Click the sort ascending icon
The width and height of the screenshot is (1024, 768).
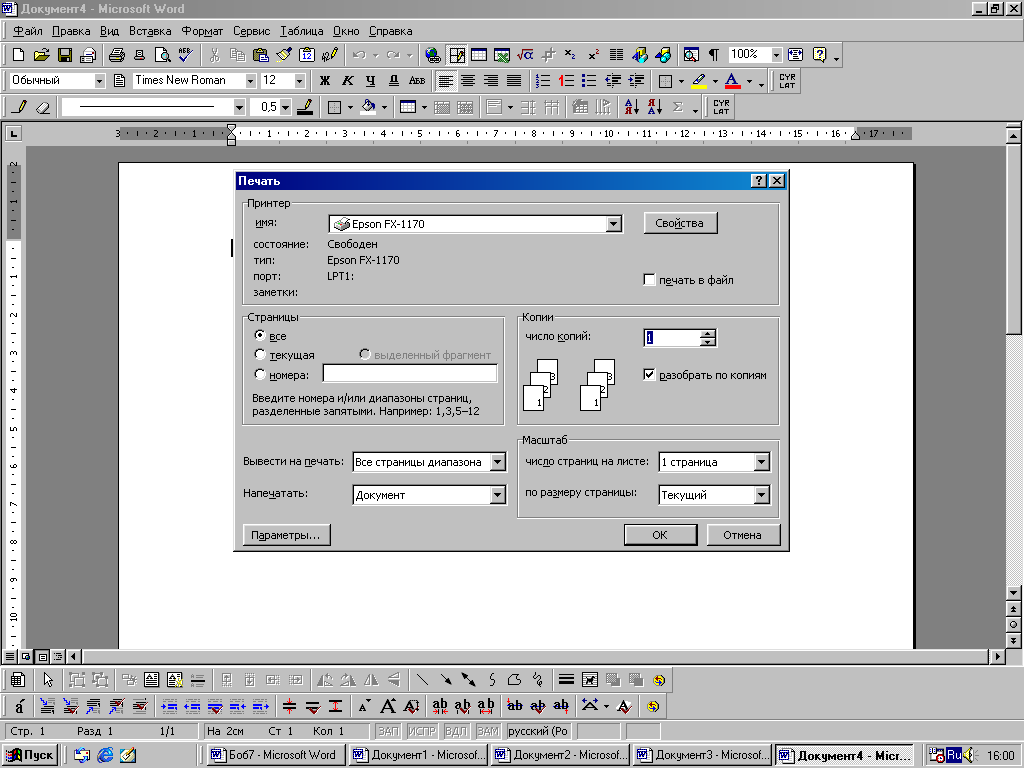[632, 107]
